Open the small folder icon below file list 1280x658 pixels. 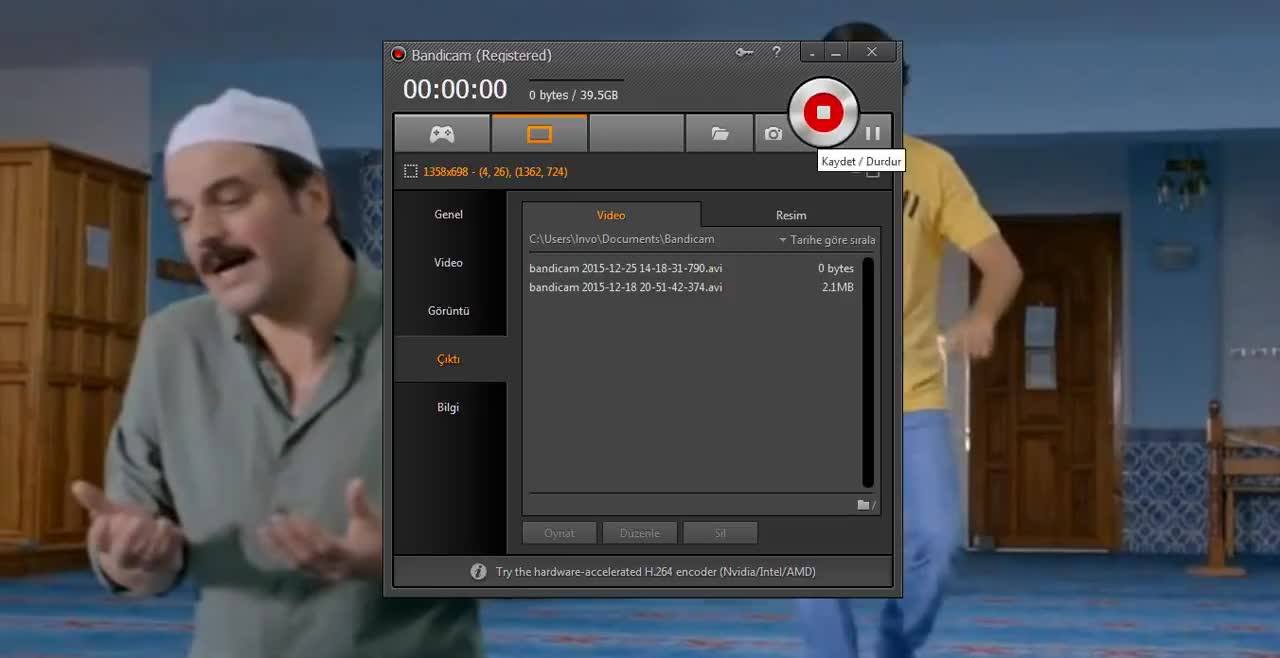pyautogui.click(x=866, y=505)
